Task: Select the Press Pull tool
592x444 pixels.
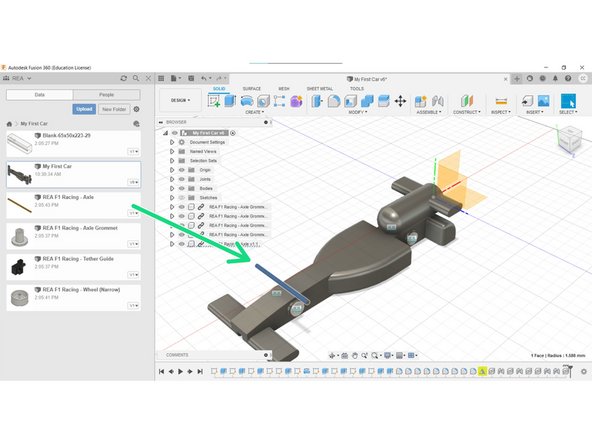Action: [317, 101]
